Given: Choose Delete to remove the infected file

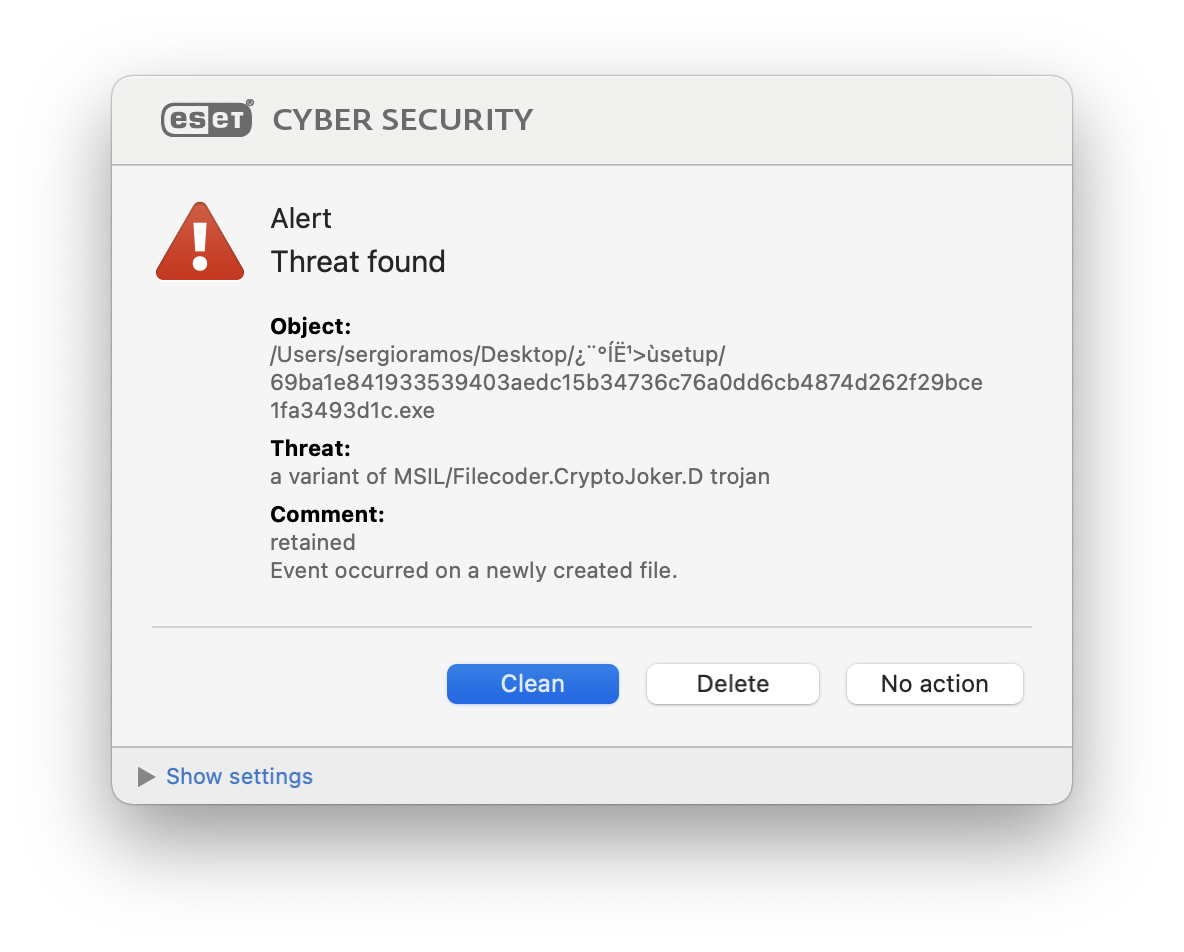Looking at the screenshot, I should coord(732,684).
